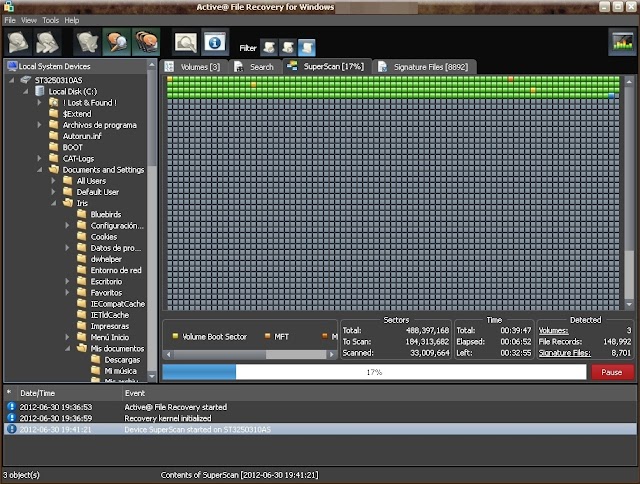Click the info icon on the 19:36:53 log row
Screen dimensions: 640x484
point(11,406)
